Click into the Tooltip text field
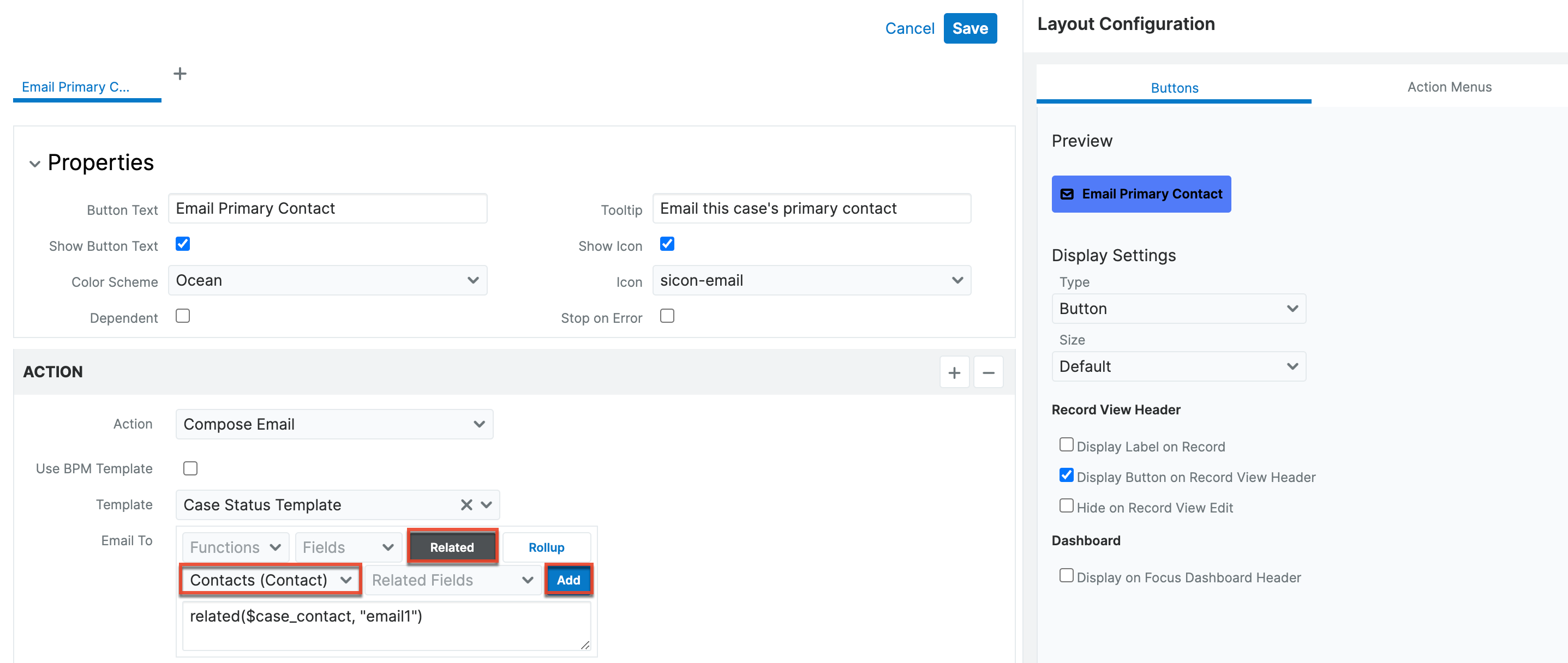The image size is (1568, 663). coord(811,209)
